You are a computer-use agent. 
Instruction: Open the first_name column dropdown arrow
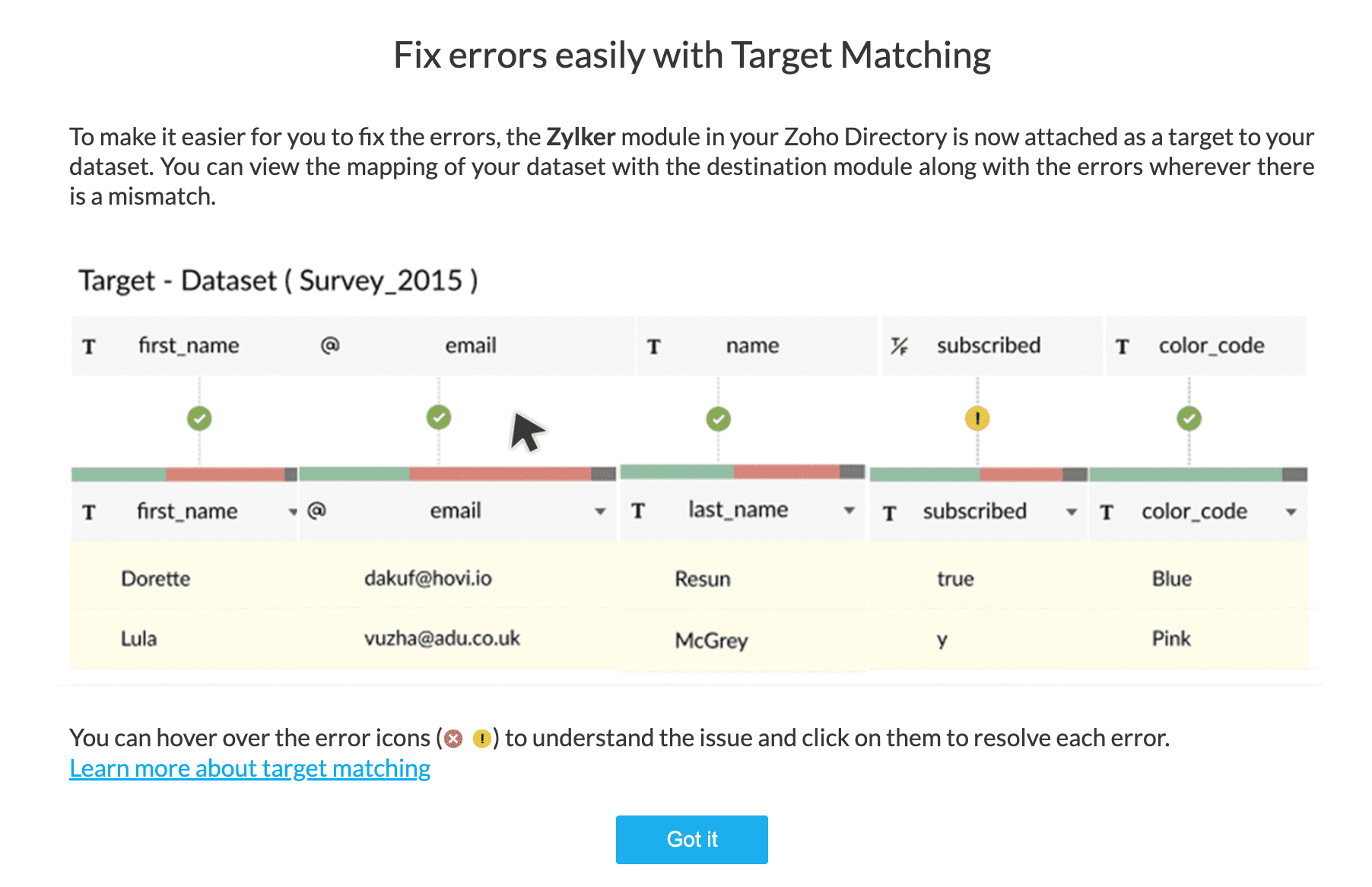[x=293, y=512]
